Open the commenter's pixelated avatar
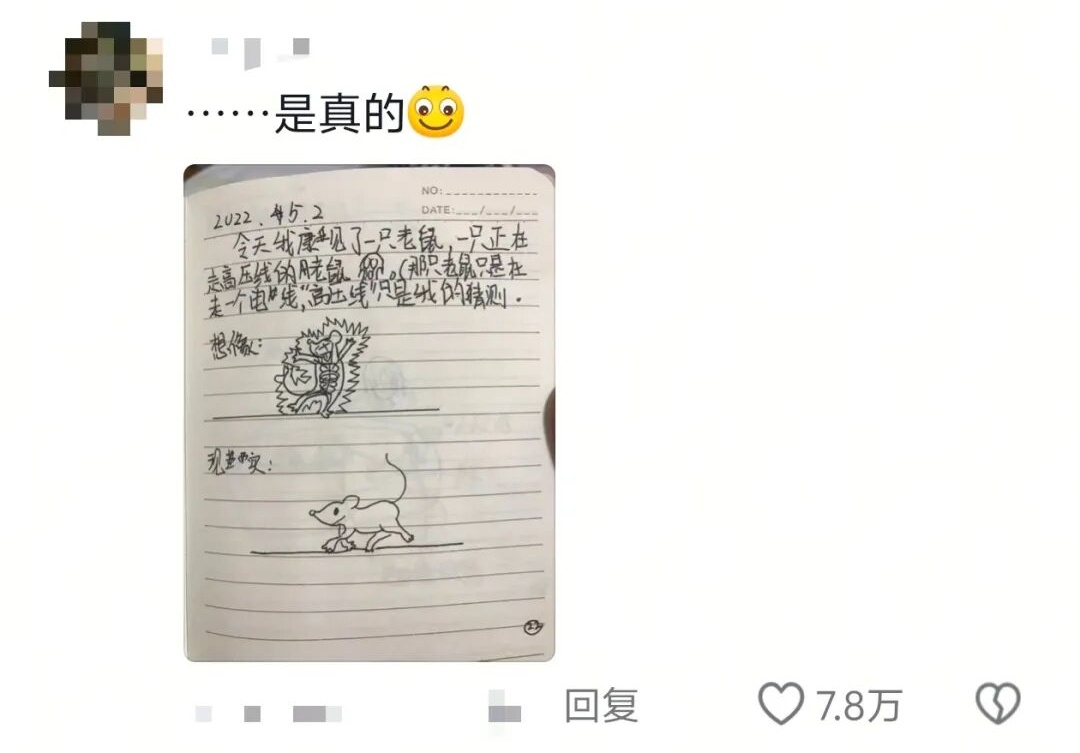This screenshot has height=753, width=1080. (x=106, y=78)
